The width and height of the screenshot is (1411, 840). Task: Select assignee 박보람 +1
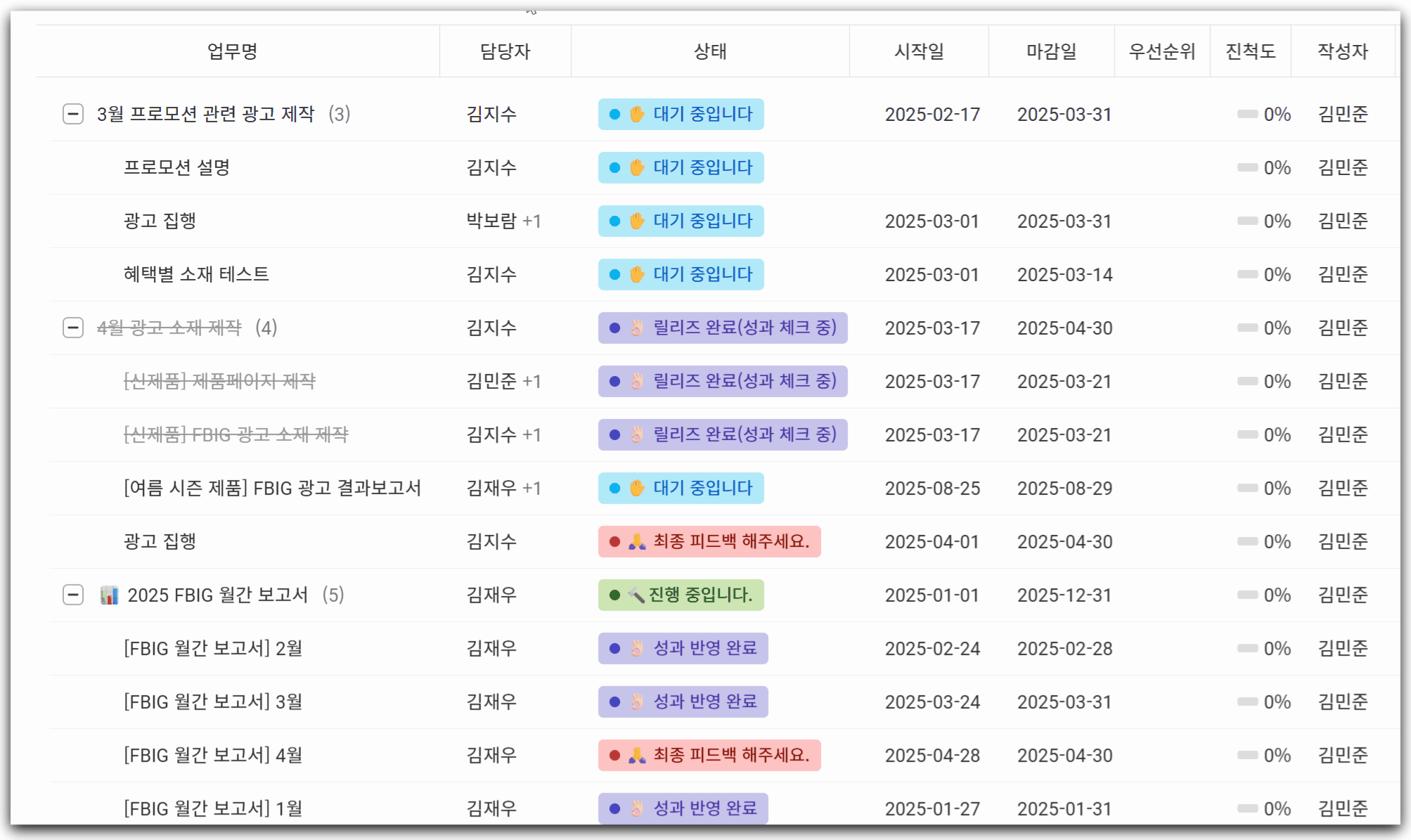pyautogui.click(x=503, y=221)
